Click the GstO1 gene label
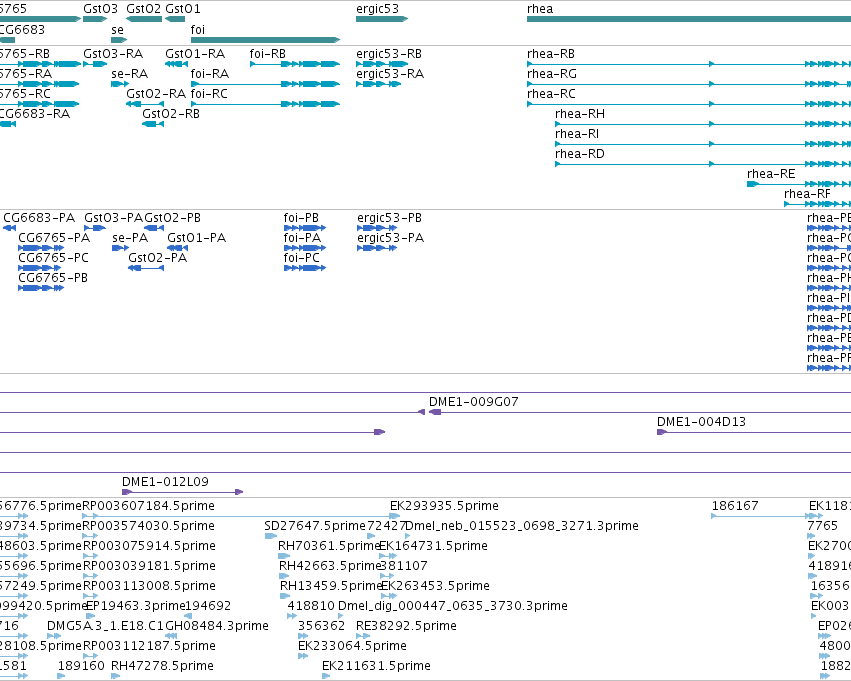The image size is (851, 681). 182,9
